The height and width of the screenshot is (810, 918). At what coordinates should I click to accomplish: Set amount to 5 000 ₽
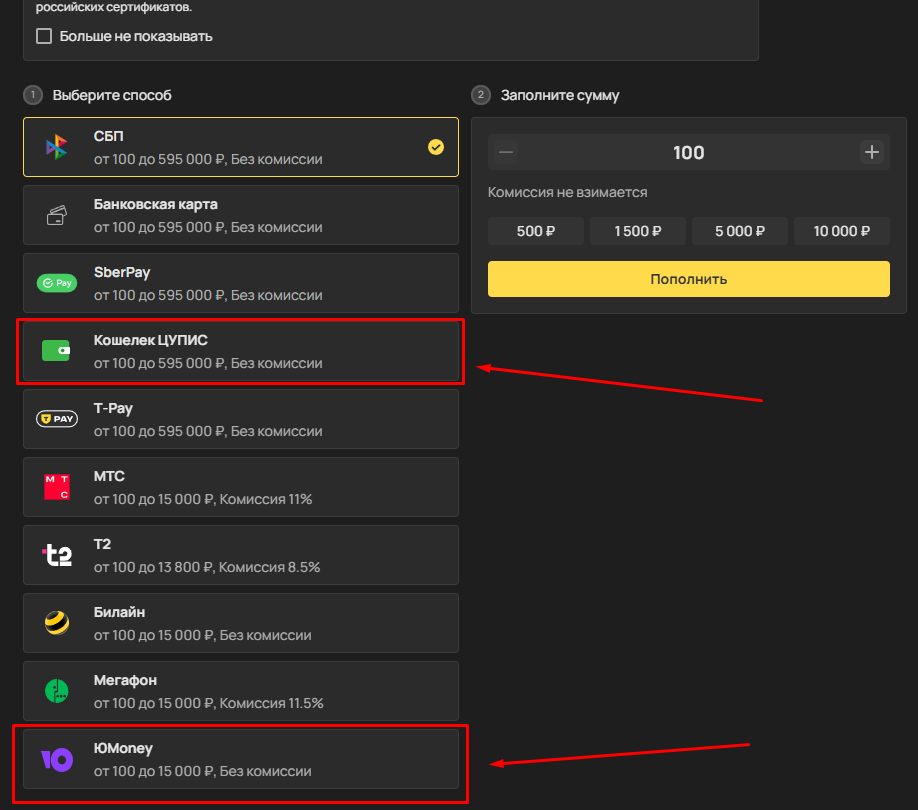tap(739, 231)
